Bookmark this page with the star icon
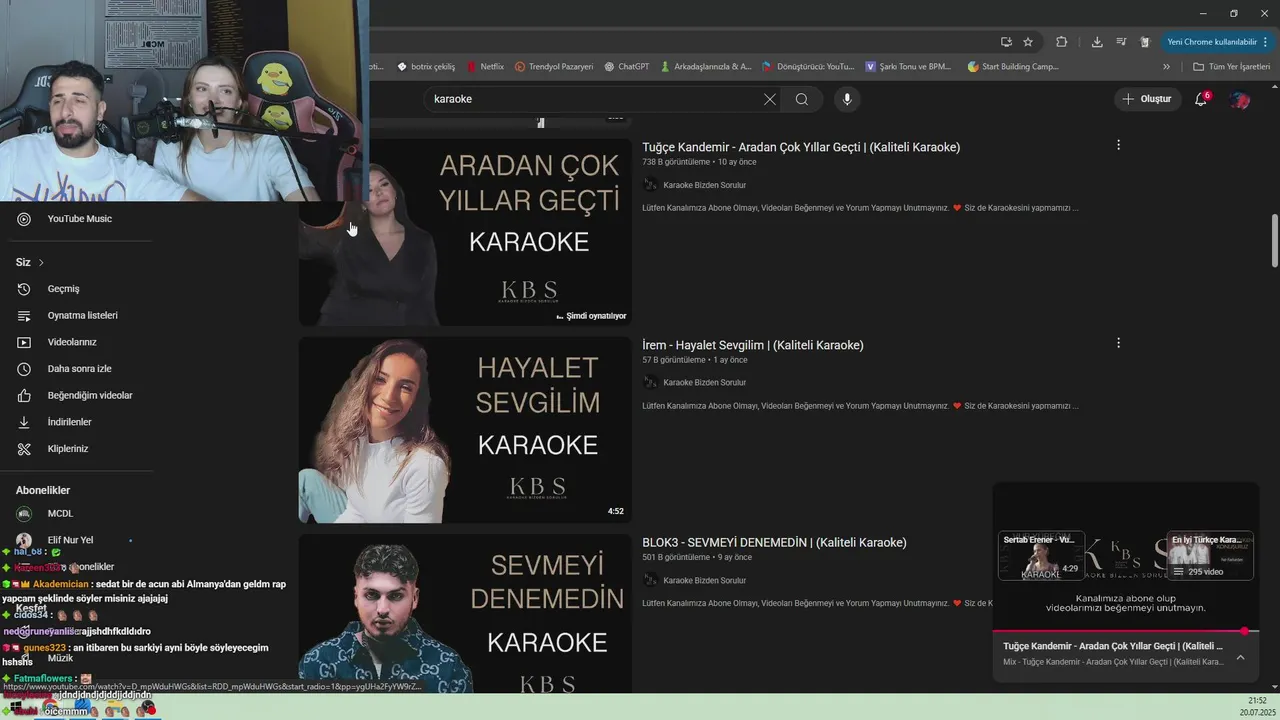Image resolution: width=1280 pixels, height=720 pixels. pos(1028,42)
